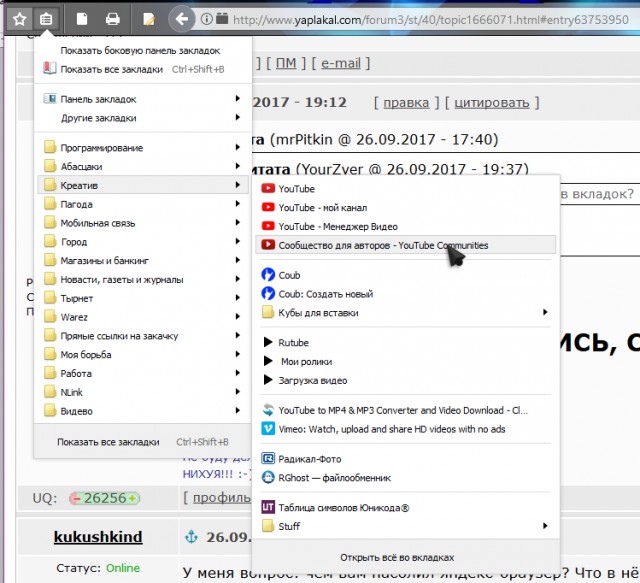640x583 pixels.
Task: Open RGhost файлообменник bookmark
Action: (406, 478)
